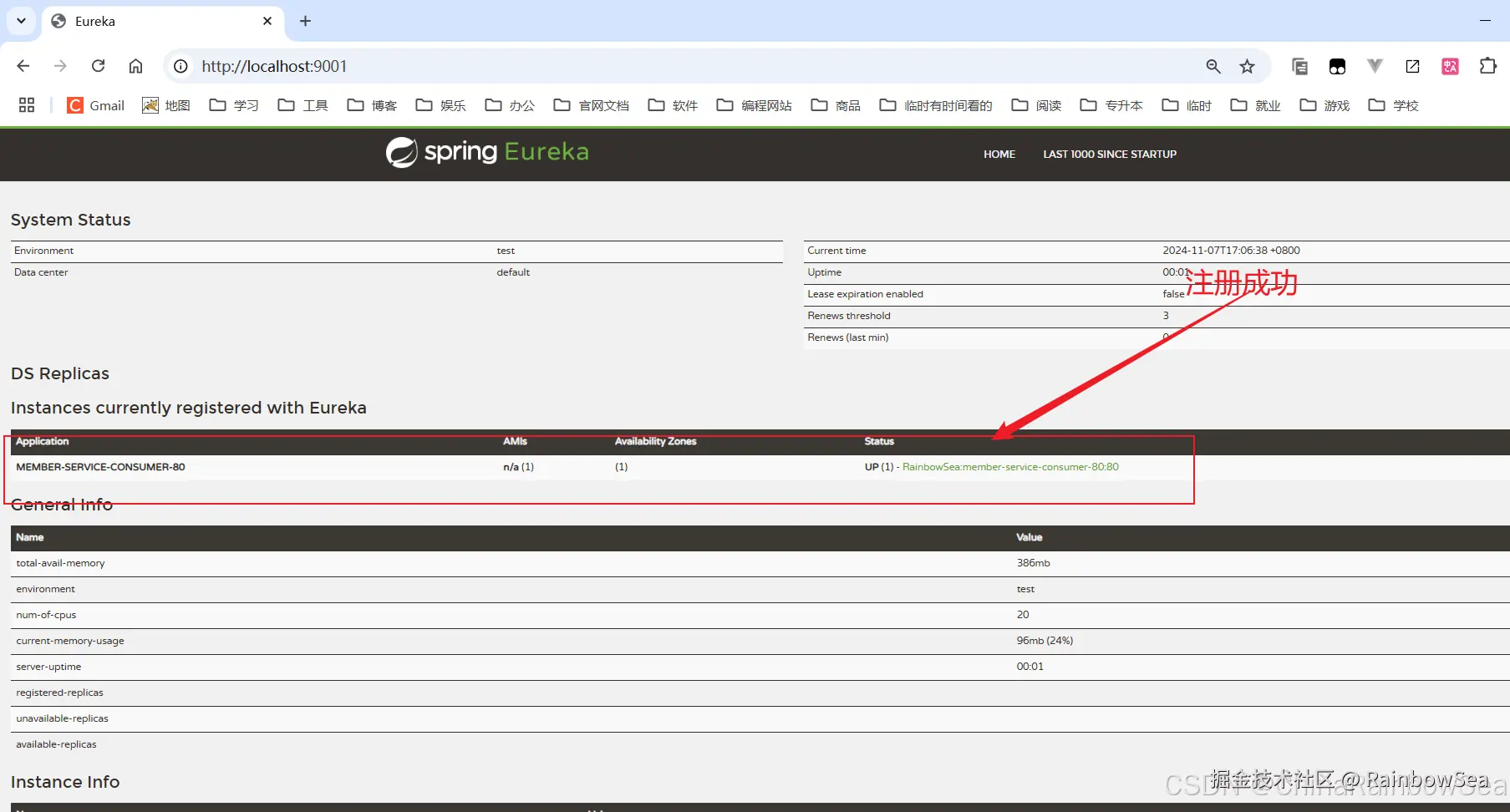Viewport: 1510px width, 812px height.
Task: Select the MEMBER-SERVICE-CONSUMER-80 application name
Action: (100, 467)
